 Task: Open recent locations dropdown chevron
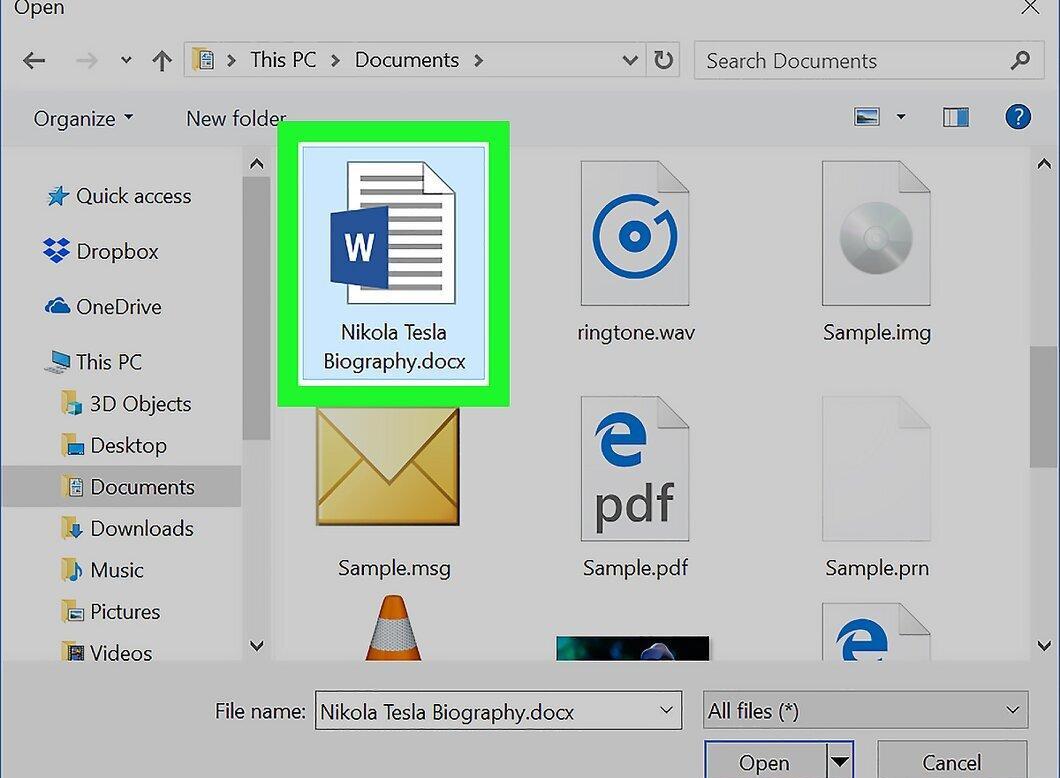tap(126, 60)
